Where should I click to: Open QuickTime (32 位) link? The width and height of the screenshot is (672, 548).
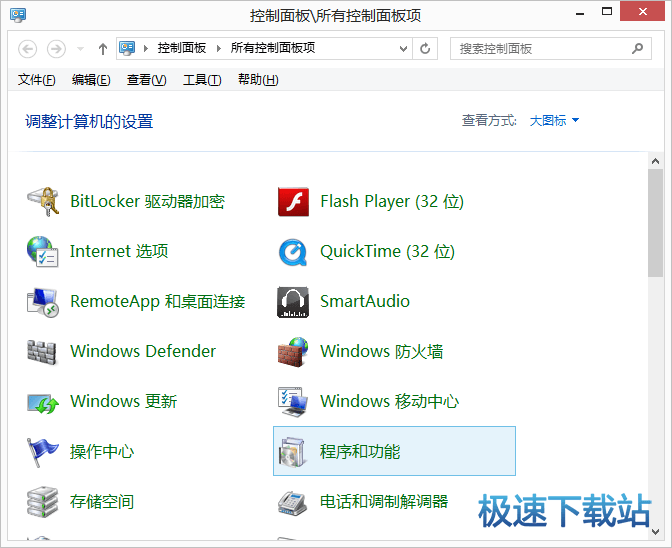(x=387, y=252)
